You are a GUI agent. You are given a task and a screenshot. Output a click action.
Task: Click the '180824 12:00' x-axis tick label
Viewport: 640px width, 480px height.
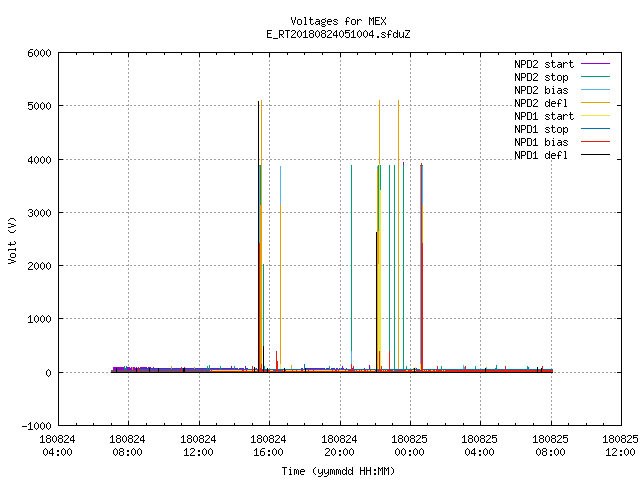pyautogui.click(x=198, y=446)
